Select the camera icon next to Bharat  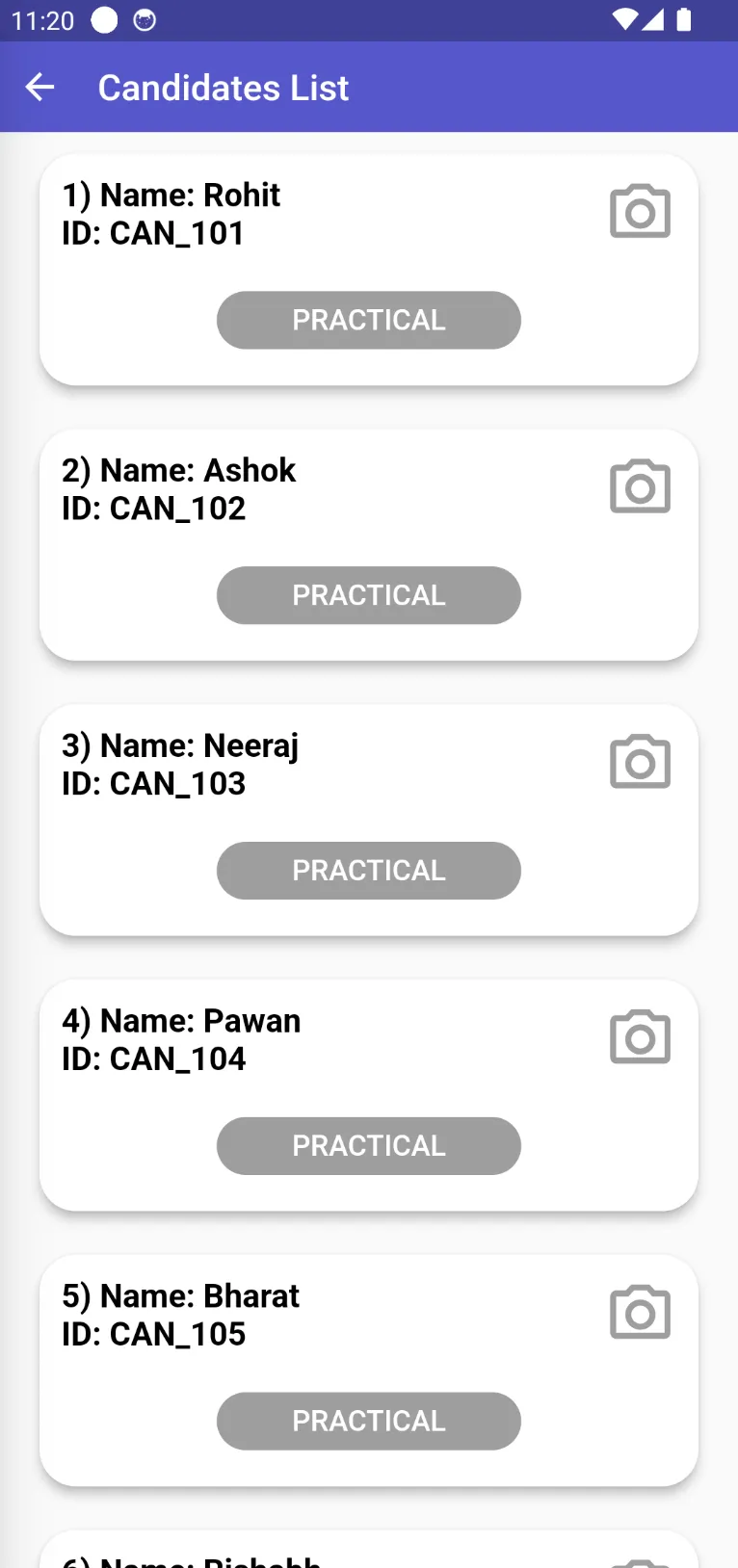click(x=640, y=1312)
